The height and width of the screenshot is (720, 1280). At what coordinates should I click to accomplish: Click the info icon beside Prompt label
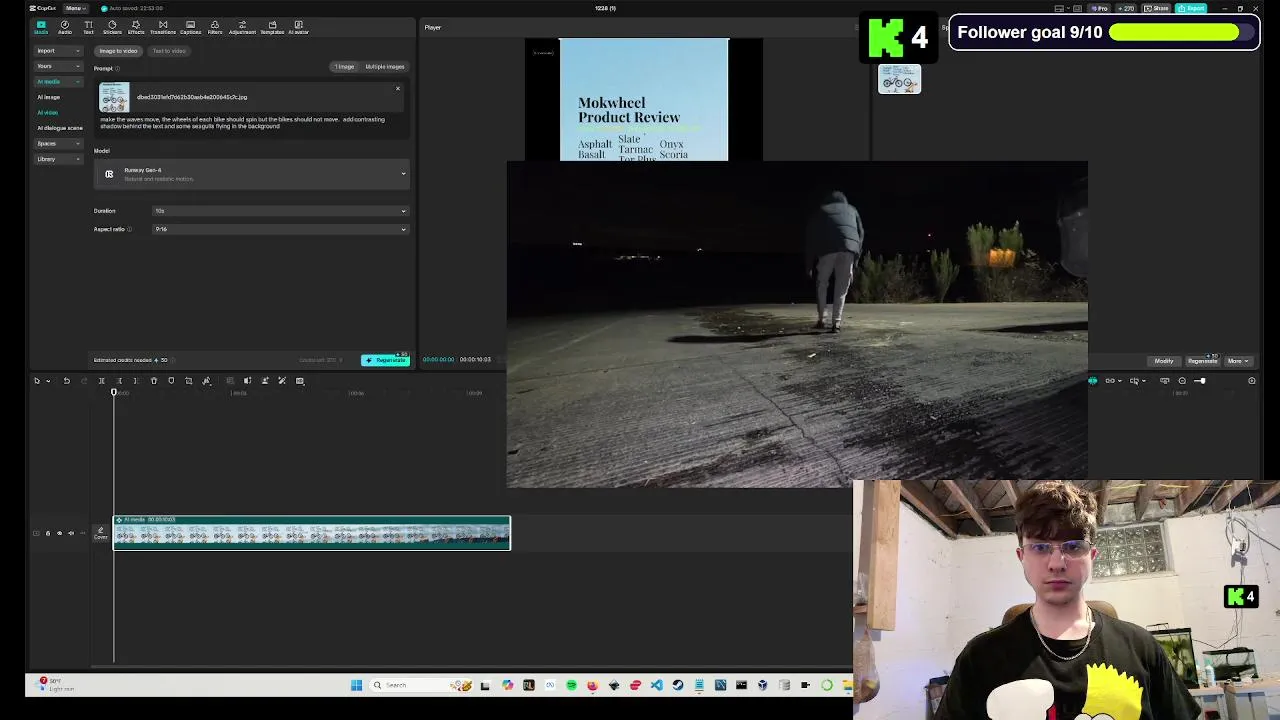coord(117,69)
